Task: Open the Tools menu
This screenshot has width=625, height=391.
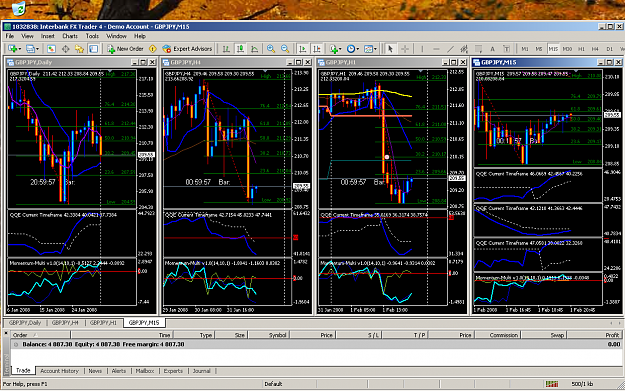Action: pos(92,36)
